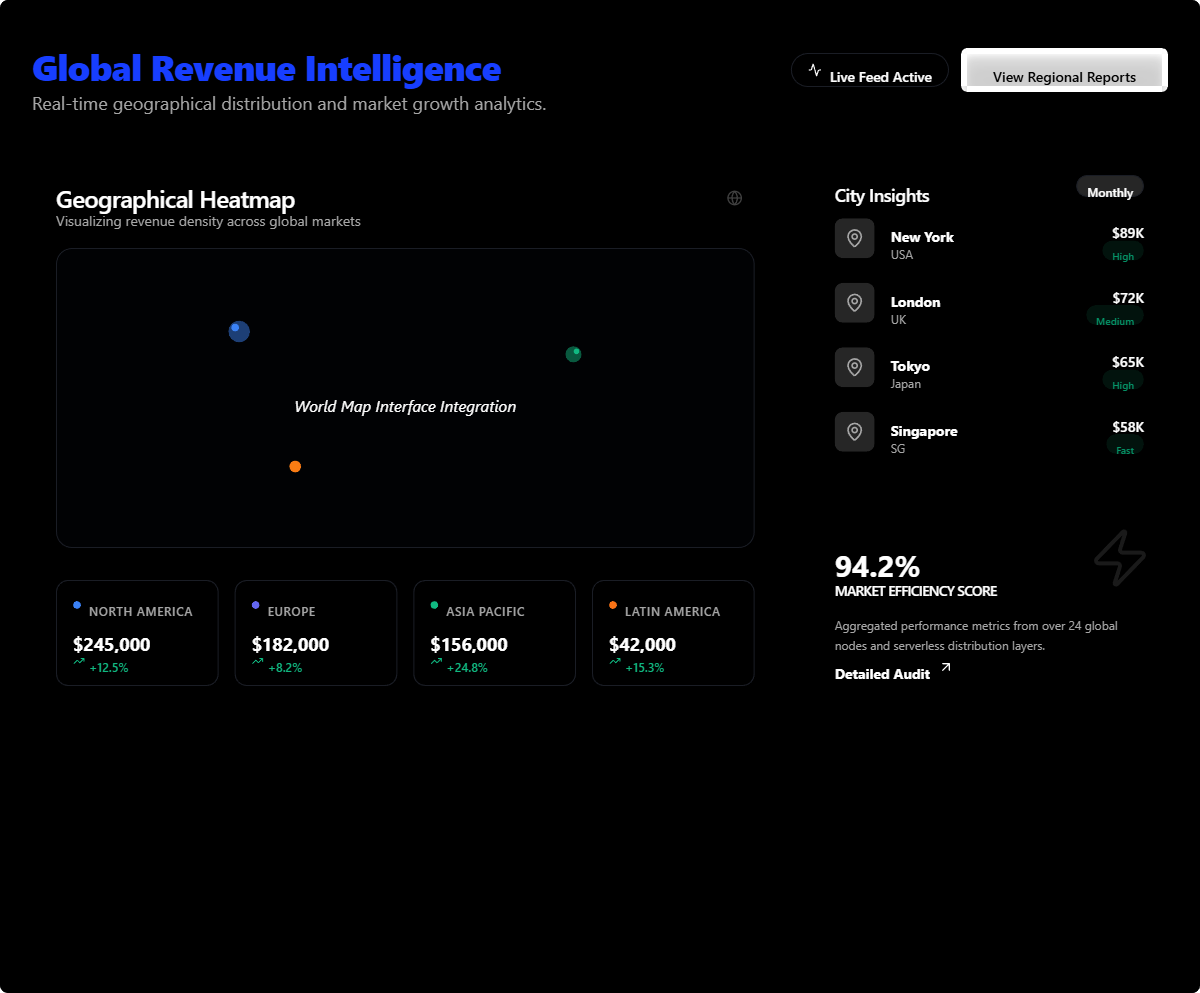Toggle the Live Feed Active indicator
Image resolution: width=1200 pixels, height=993 pixels.
click(869, 70)
